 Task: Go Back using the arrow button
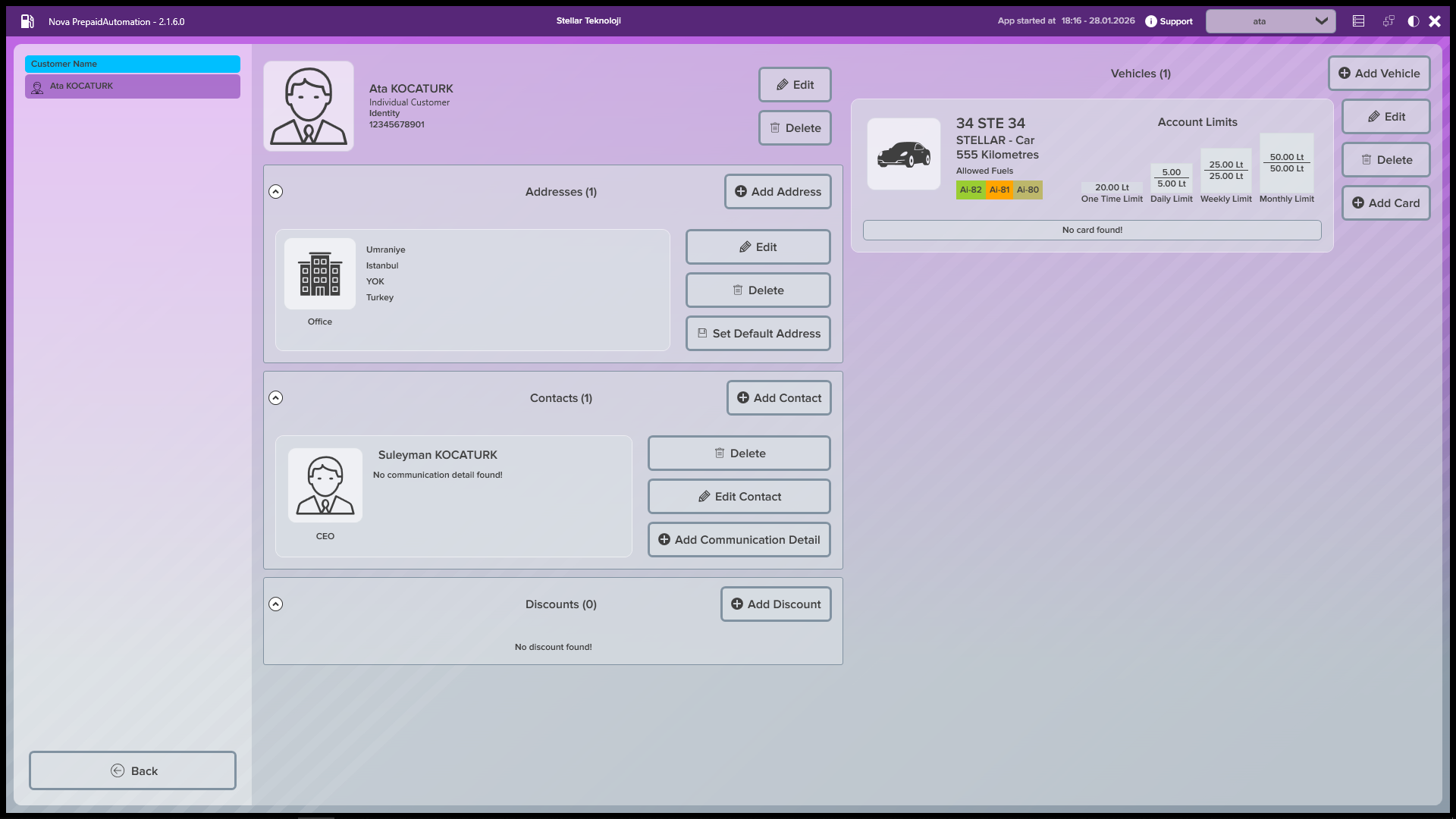pos(133,770)
